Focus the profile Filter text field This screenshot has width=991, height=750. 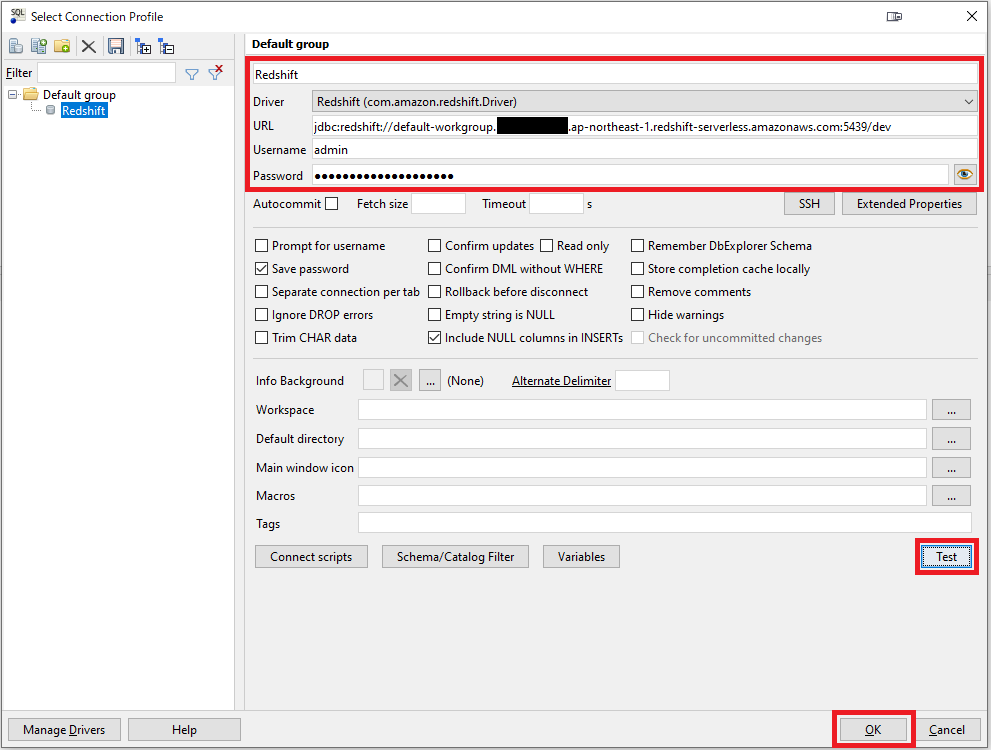(106, 73)
